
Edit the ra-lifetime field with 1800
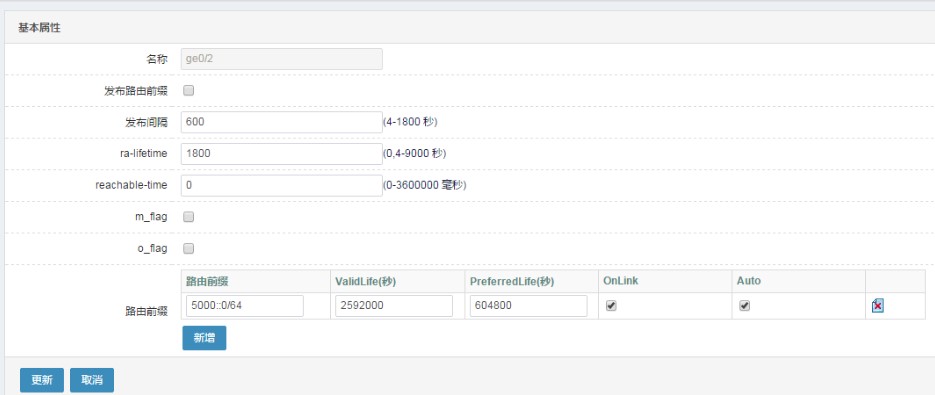tap(281, 153)
